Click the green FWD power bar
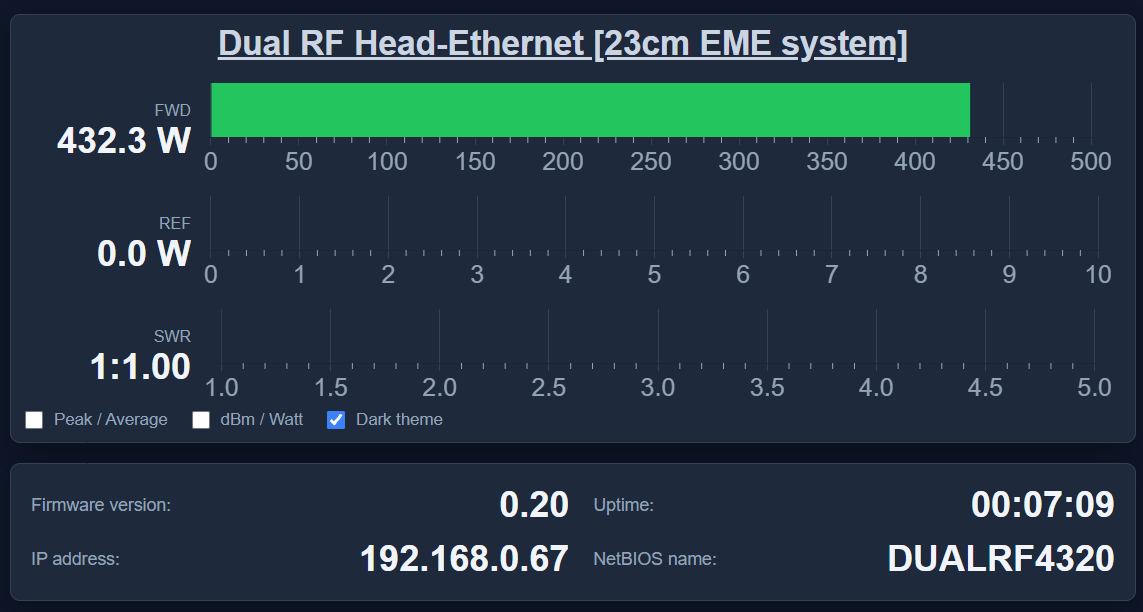1143x612 pixels. [x=590, y=109]
